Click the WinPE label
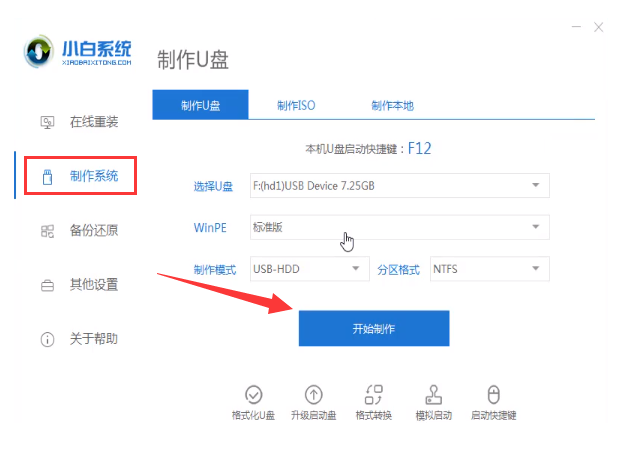The height and width of the screenshot is (461, 624). pos(210,228)
